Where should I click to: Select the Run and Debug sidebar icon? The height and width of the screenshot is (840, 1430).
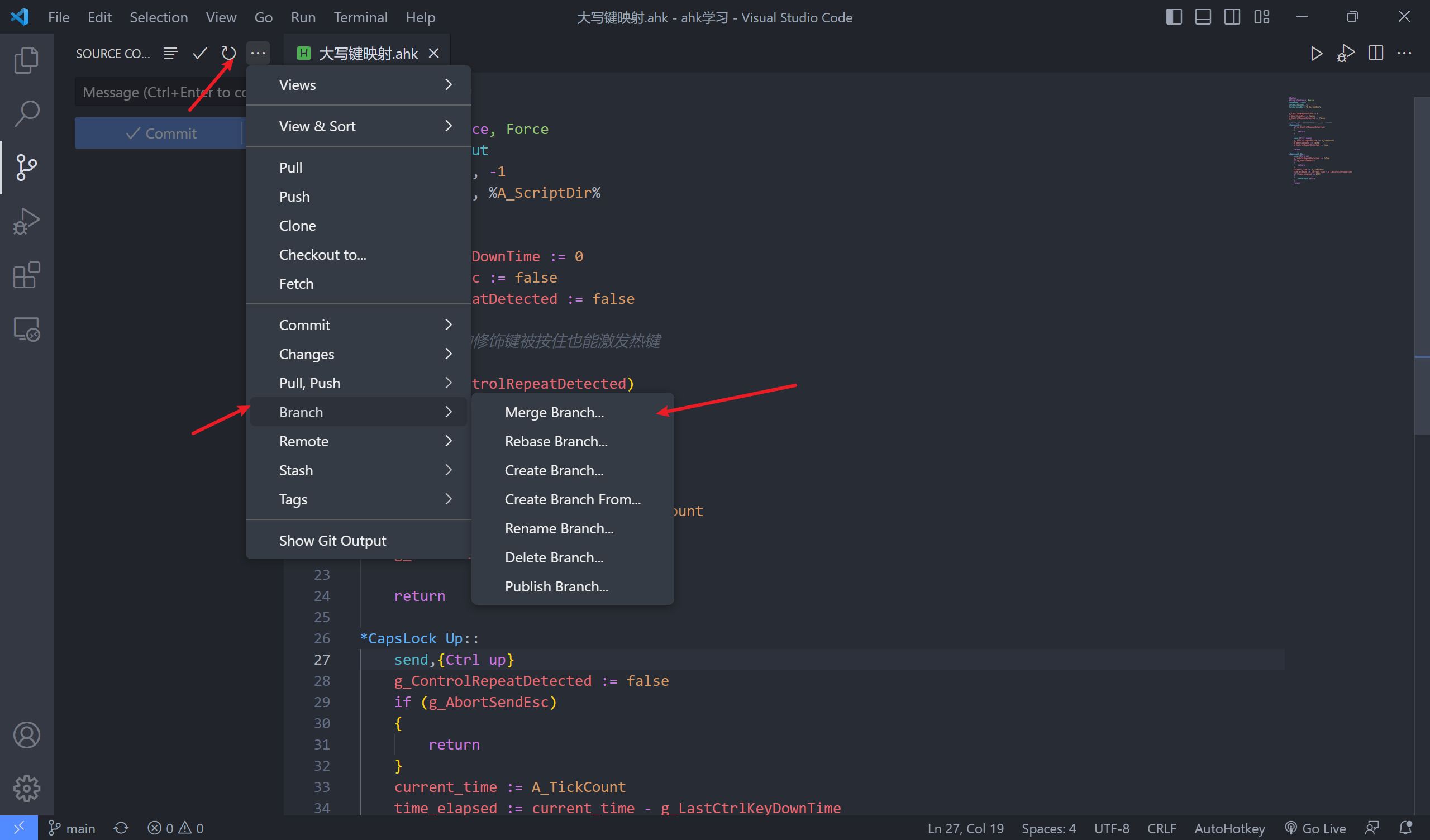26,221
